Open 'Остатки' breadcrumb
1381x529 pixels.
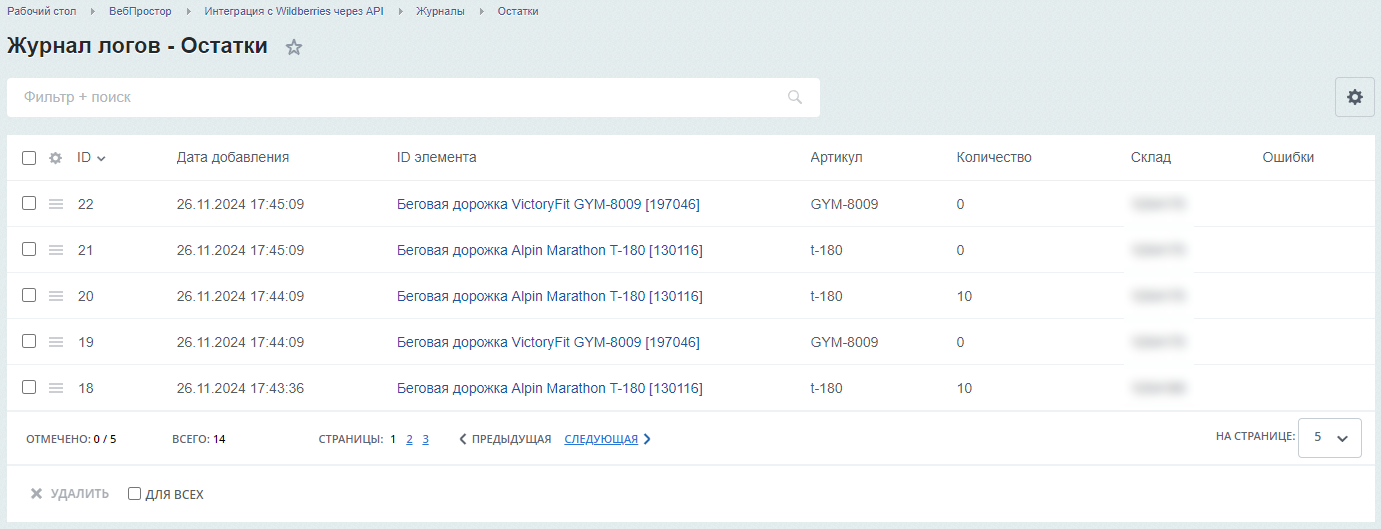tap(518, 11)
